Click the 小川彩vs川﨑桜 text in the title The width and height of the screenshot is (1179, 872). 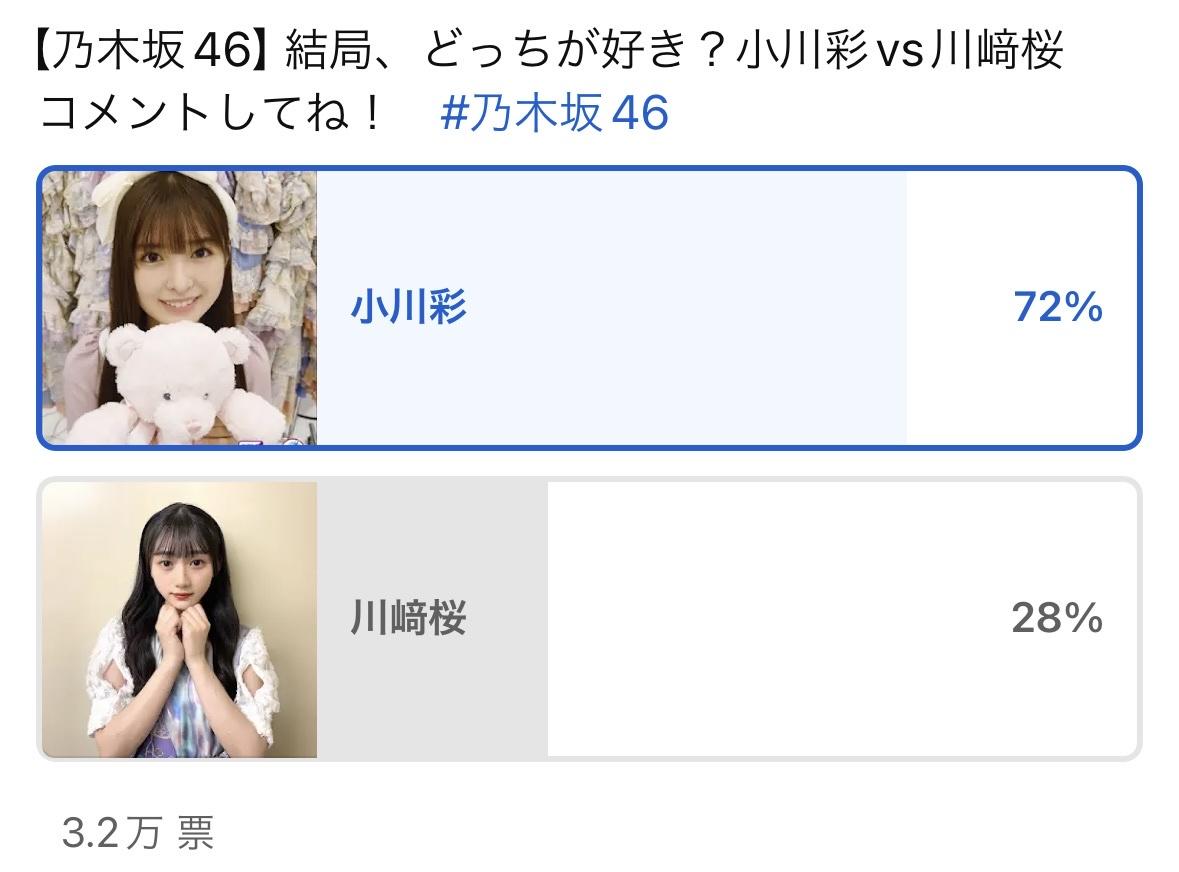(x=899, y=50)
